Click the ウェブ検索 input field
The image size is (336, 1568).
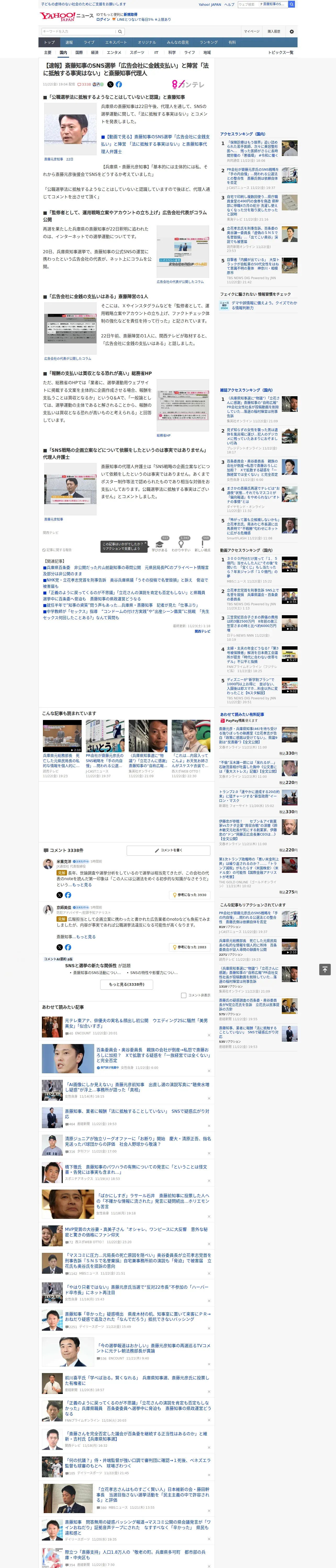pos(248,4)
